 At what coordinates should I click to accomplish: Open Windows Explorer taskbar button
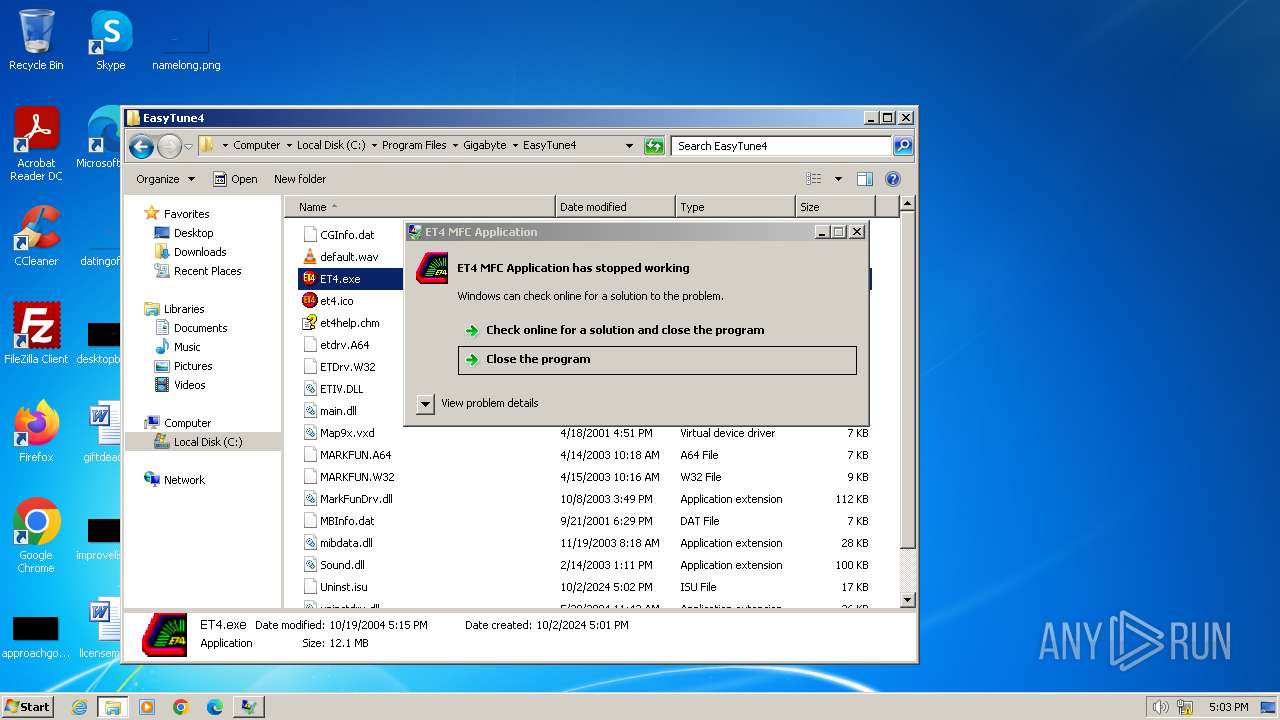112,707
